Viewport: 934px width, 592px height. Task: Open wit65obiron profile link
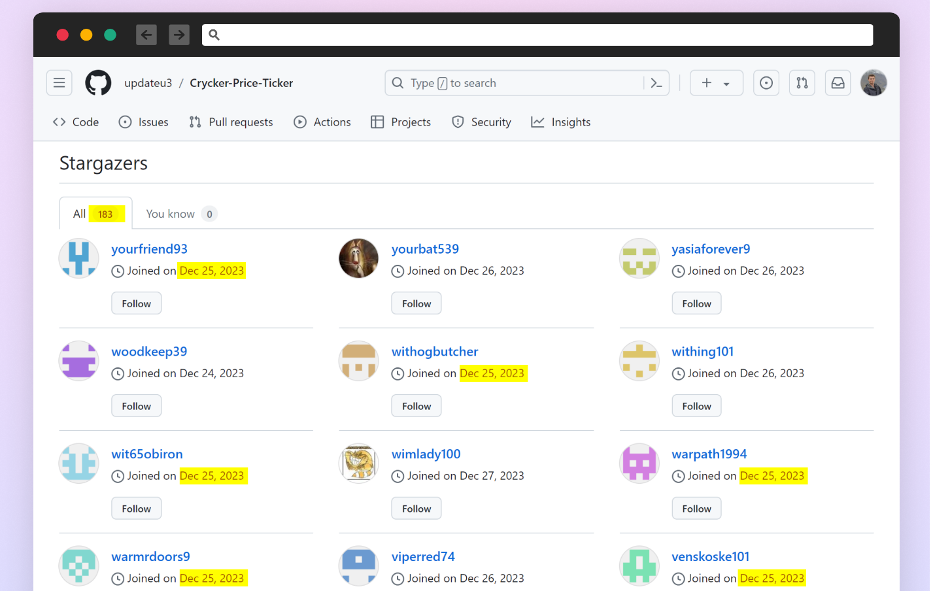tap(147, 454)
